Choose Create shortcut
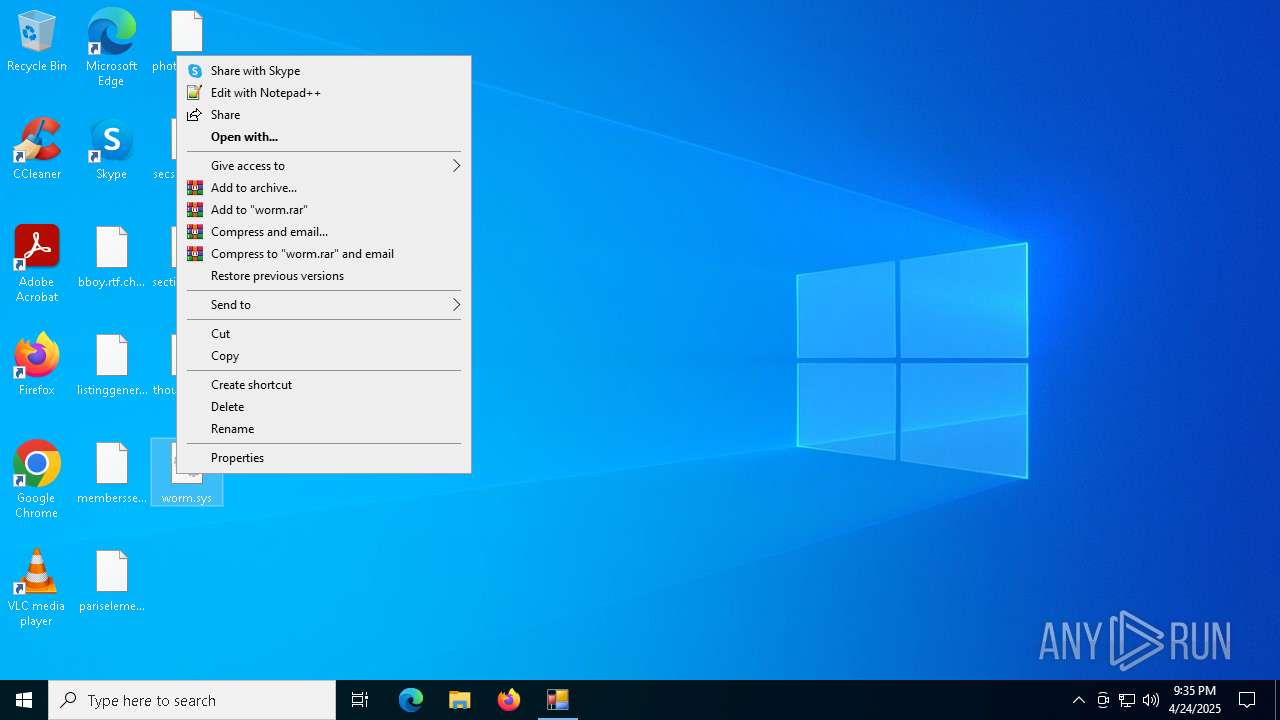Viewport: 1280px width, 720px height. 324,385
